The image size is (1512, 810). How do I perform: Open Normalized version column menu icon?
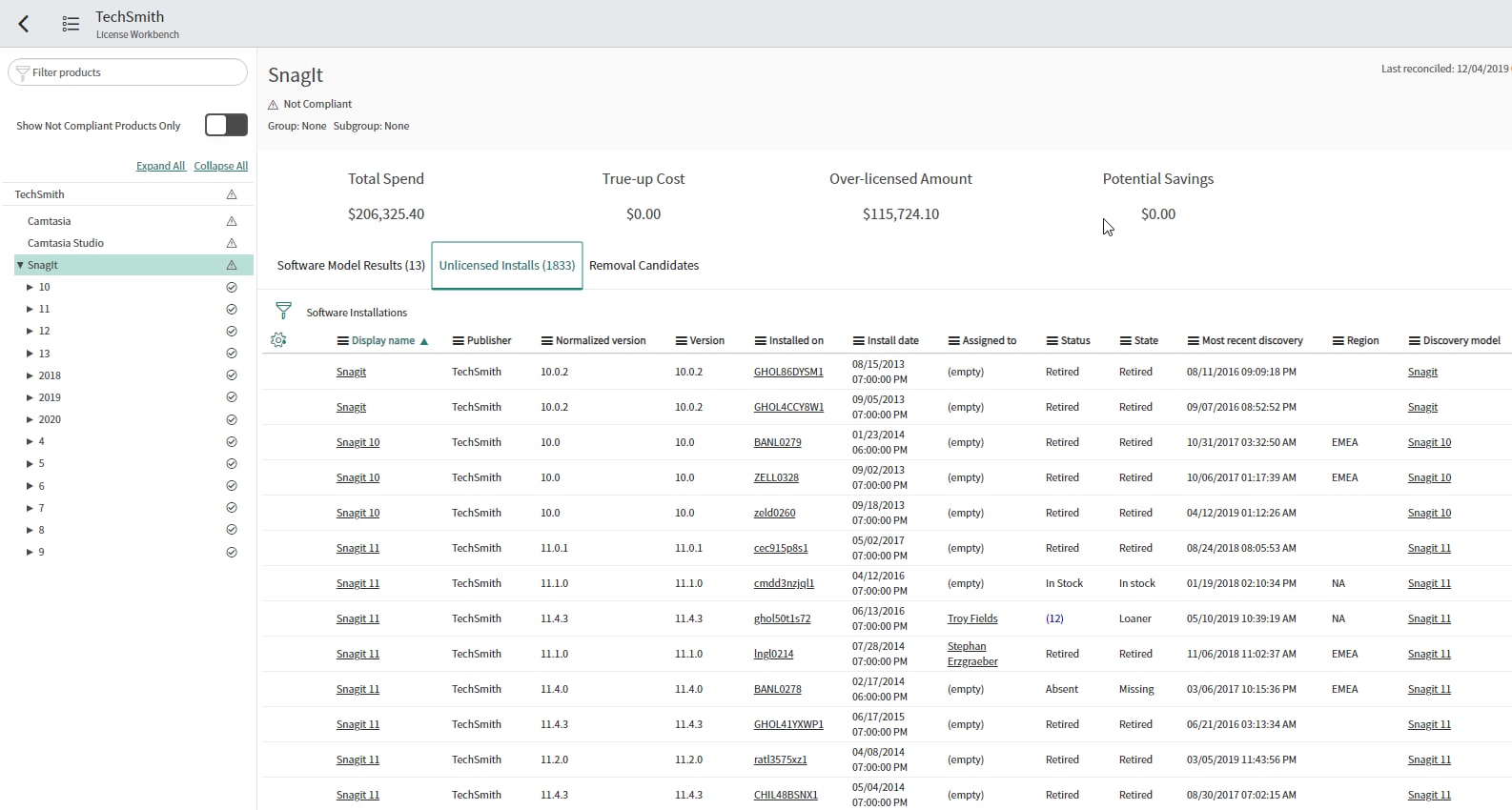[x=547, y=340]
